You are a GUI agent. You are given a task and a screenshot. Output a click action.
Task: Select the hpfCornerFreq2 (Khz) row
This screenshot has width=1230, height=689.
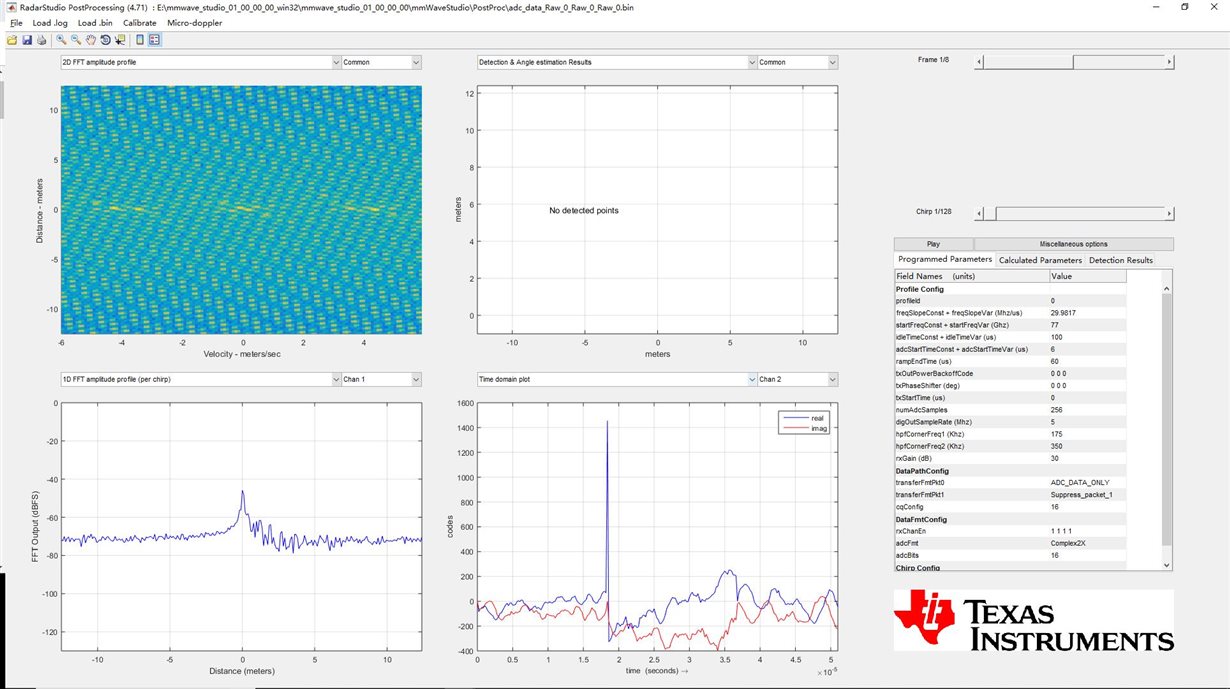point(1010,446)
